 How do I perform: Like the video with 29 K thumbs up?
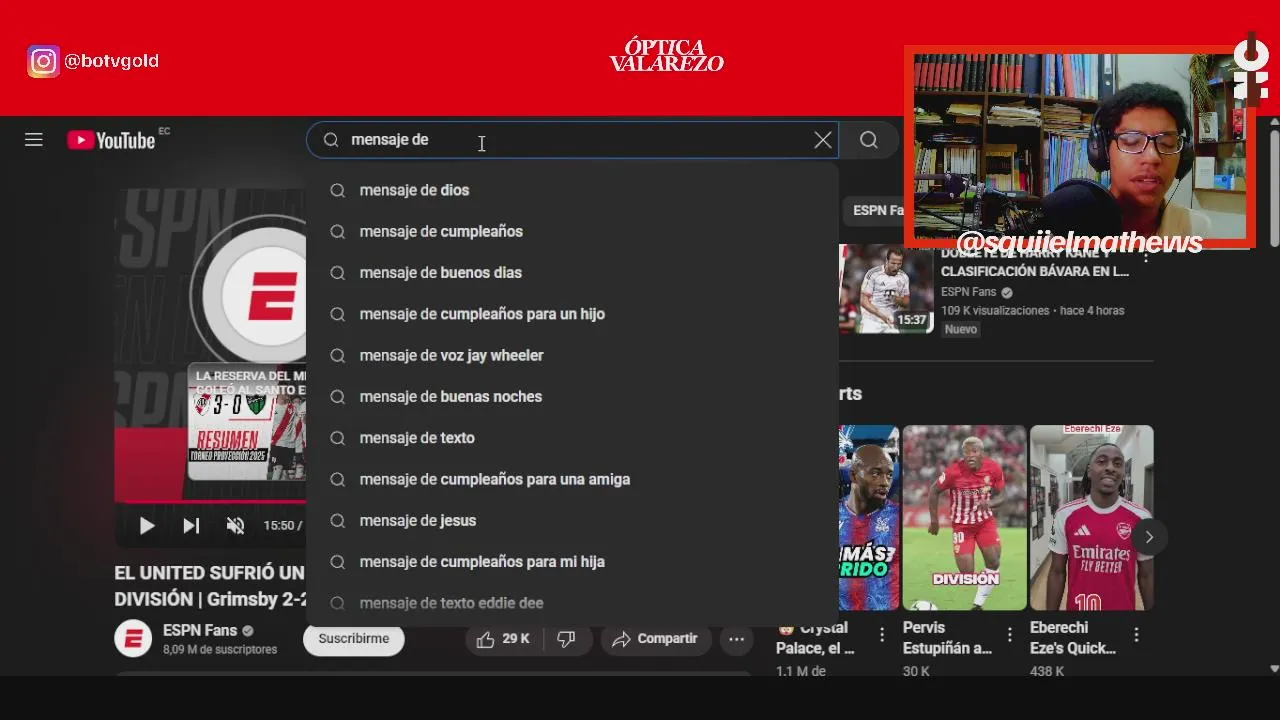(505, 639)
